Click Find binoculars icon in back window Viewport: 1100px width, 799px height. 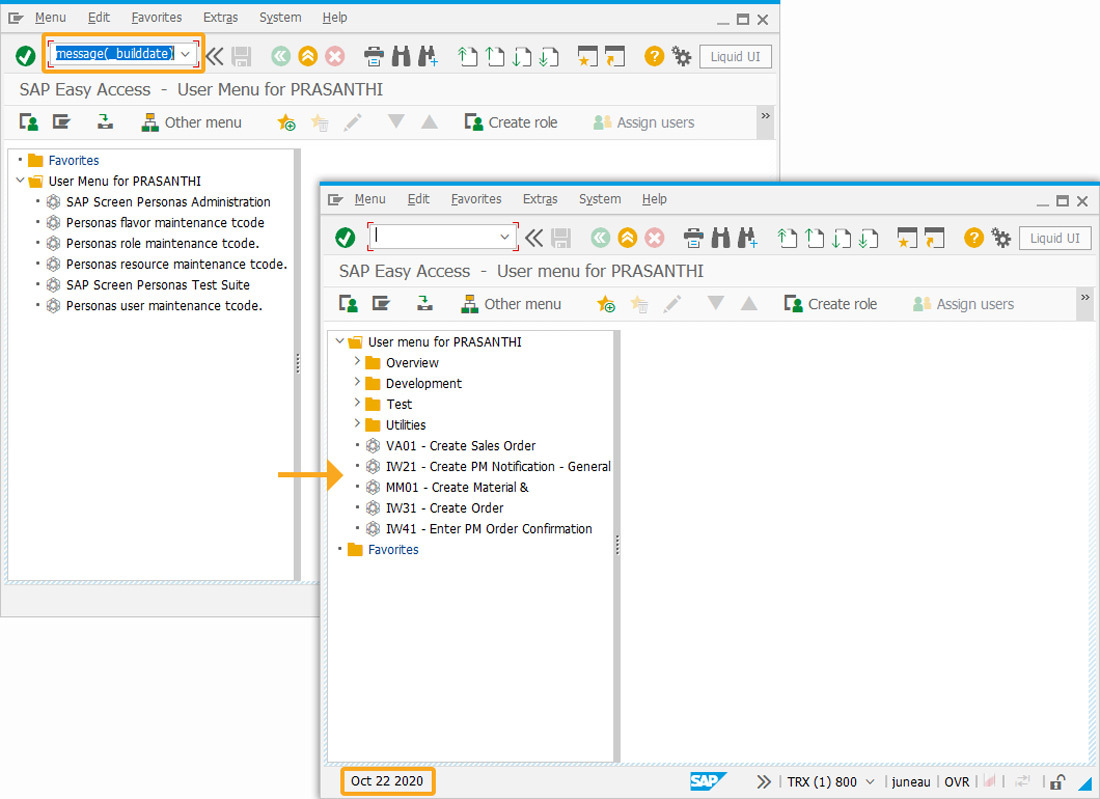point(401,56)
